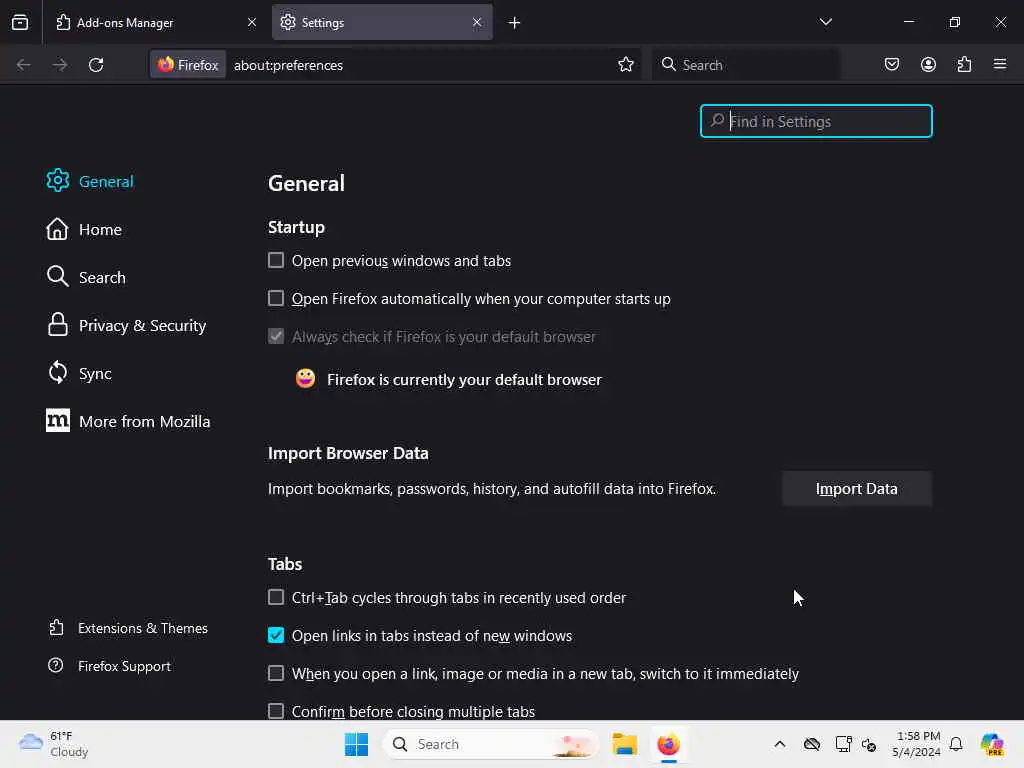
Task: Go back with the back arrow
Action: pyautogui.click(x=24, y=65)
